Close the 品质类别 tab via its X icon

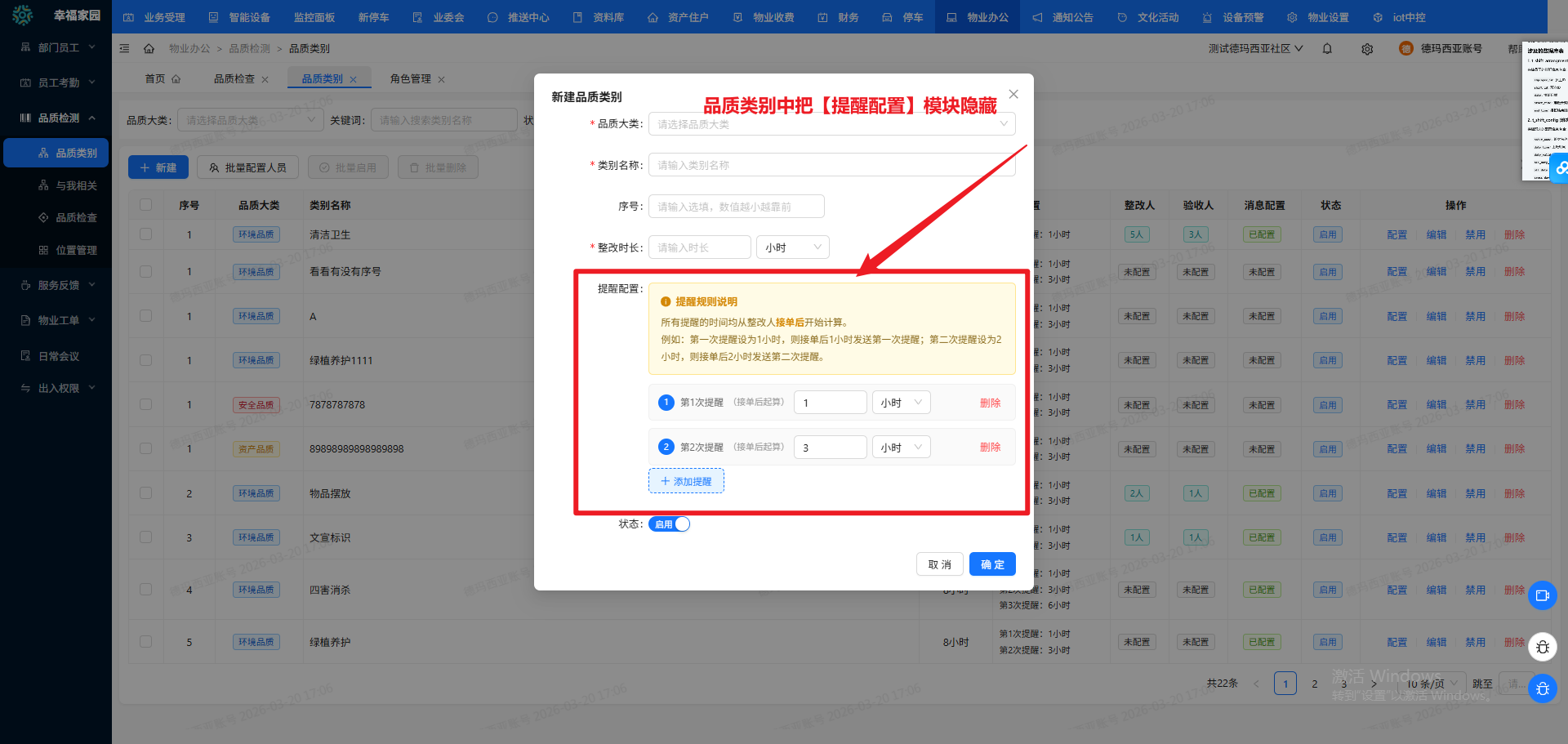coord(354,79)
